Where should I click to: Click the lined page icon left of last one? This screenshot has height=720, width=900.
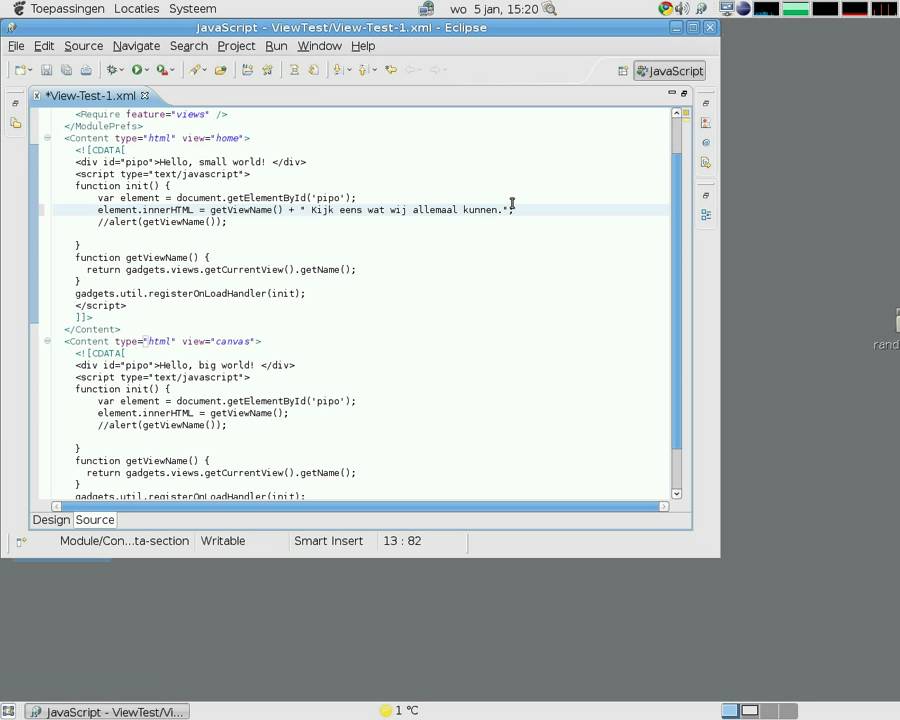point(294,70)
